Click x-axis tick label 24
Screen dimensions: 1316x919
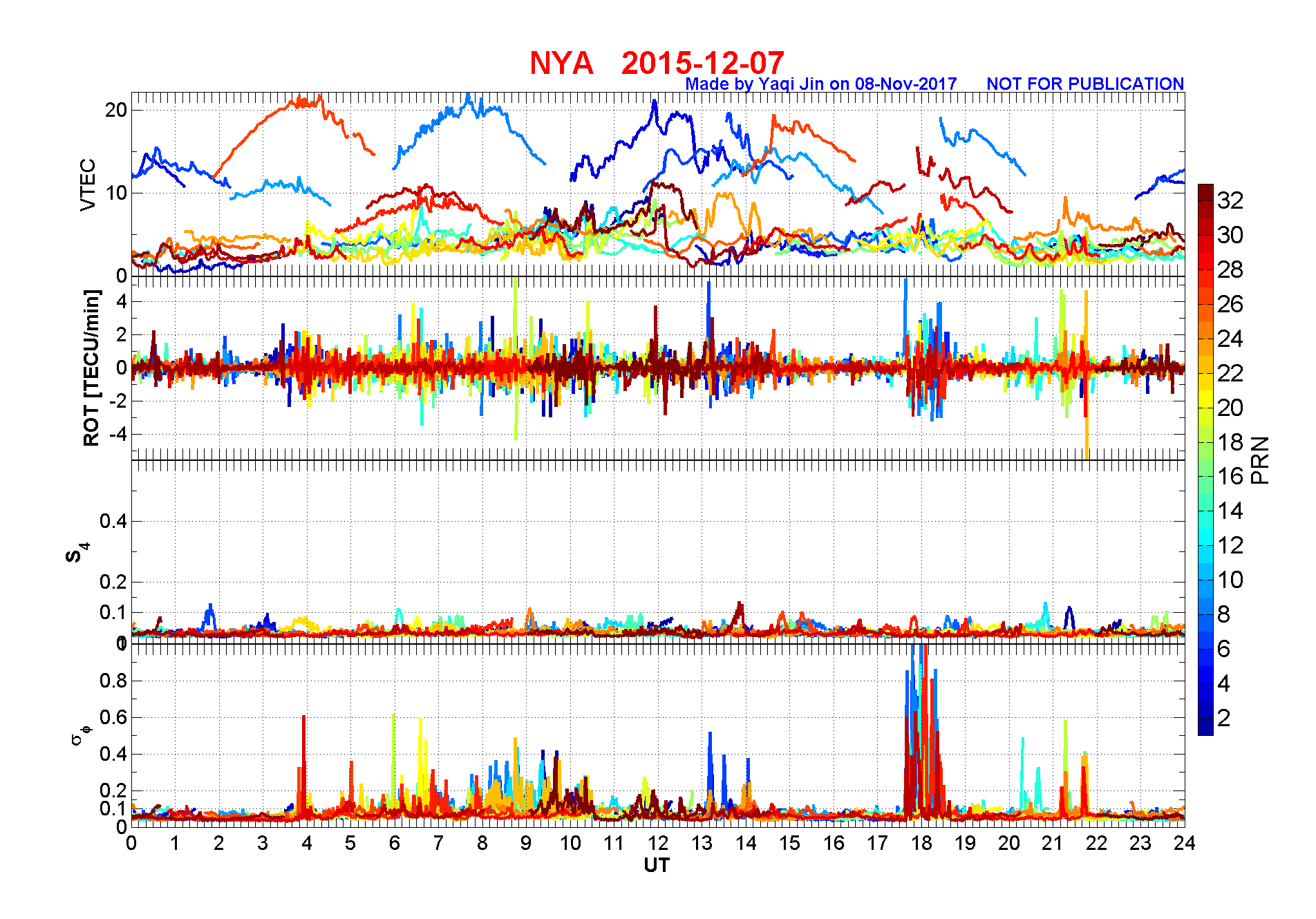coord(1185,843)
